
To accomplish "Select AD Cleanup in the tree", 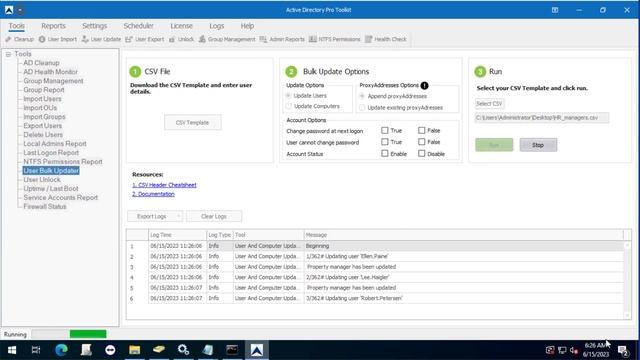I will click(x=41, y=63).
